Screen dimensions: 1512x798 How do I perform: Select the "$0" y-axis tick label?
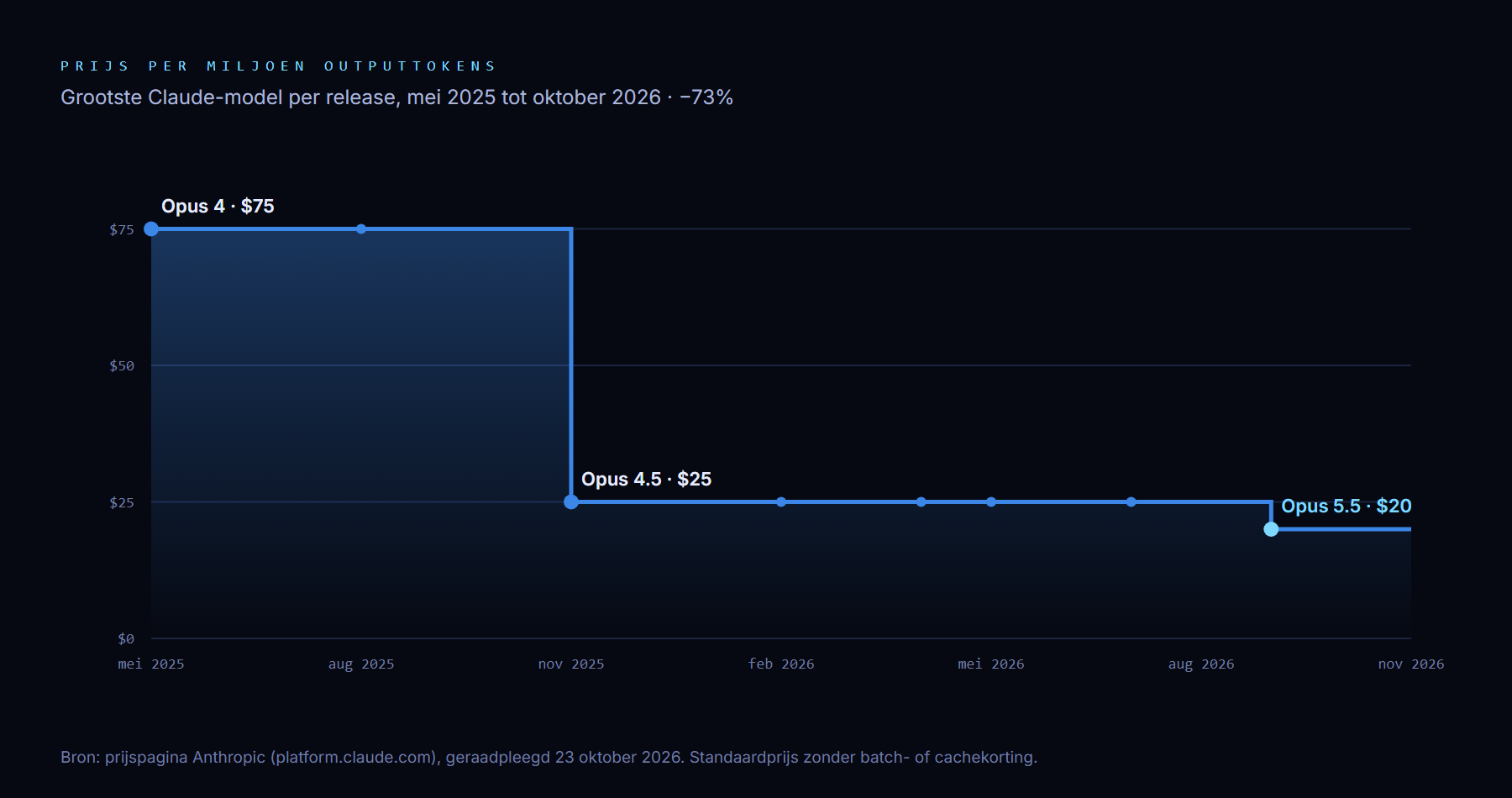126,638
